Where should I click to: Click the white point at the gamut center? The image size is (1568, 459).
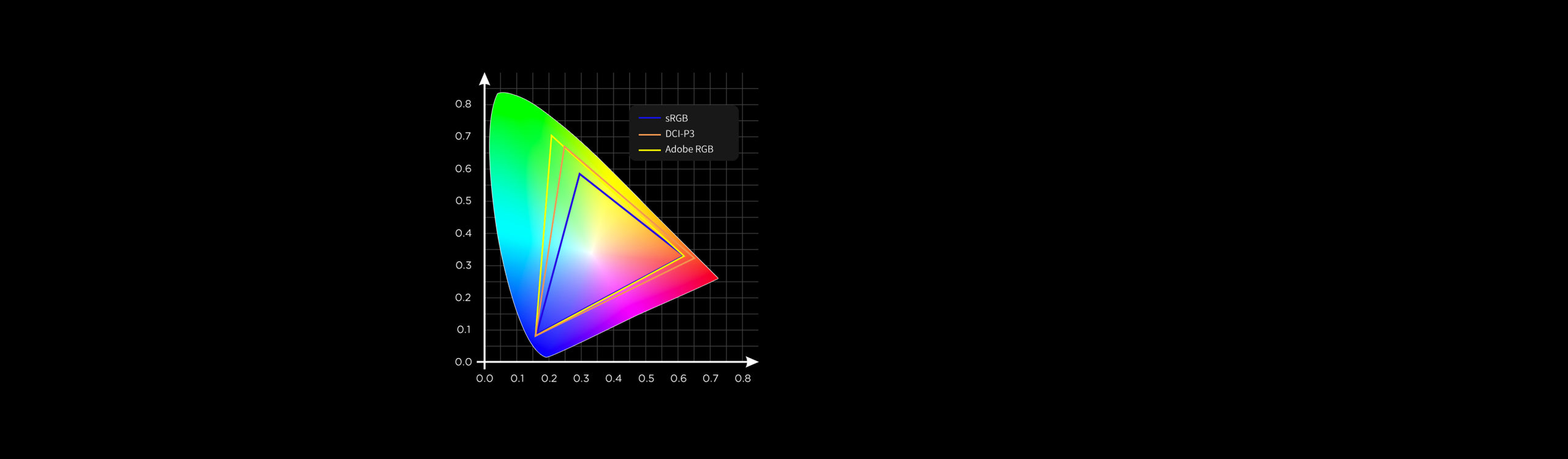tap(590, 252)
